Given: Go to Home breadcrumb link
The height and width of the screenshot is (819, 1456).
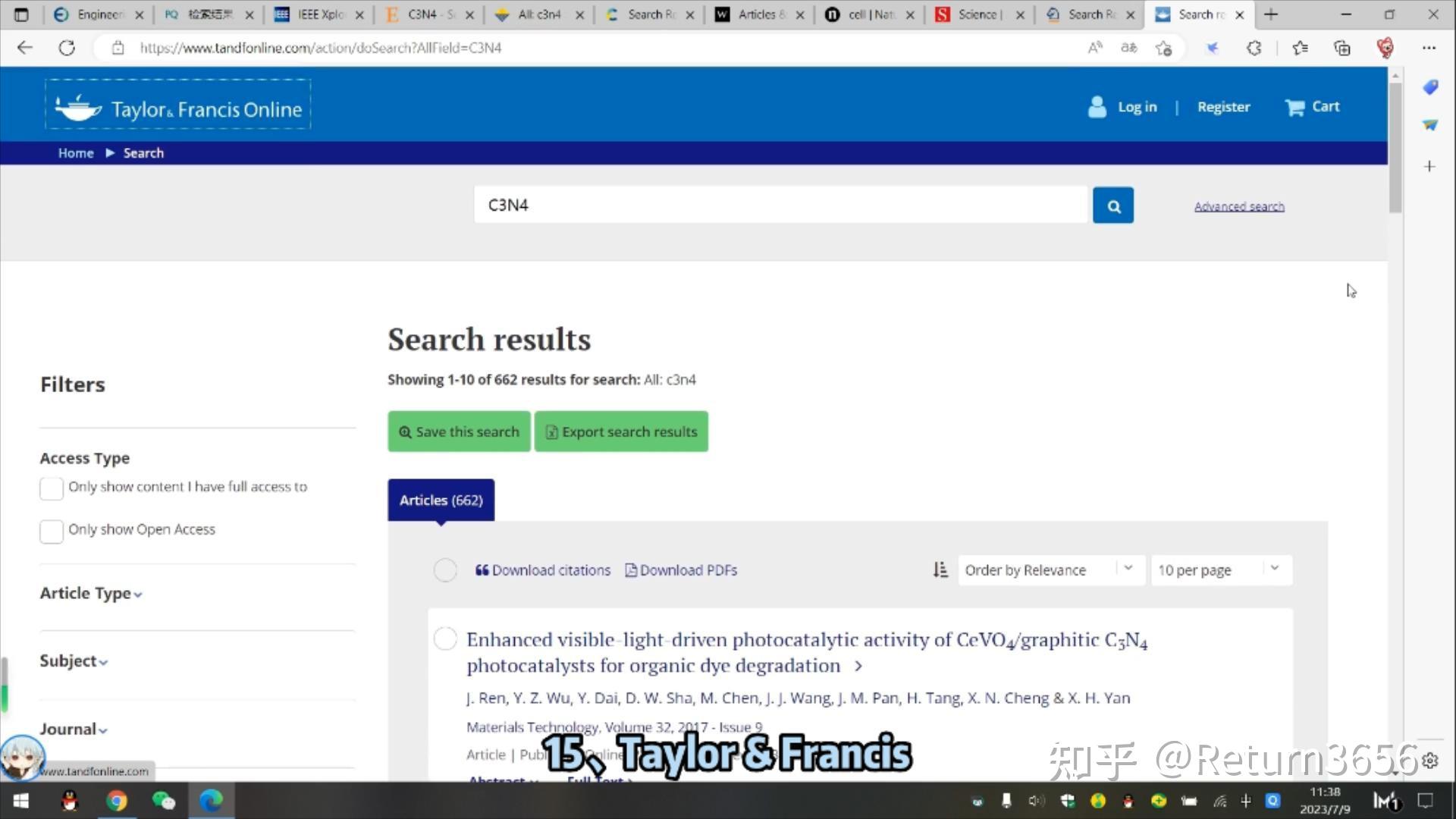Looking at the screenshot, I should coord(76,153).
